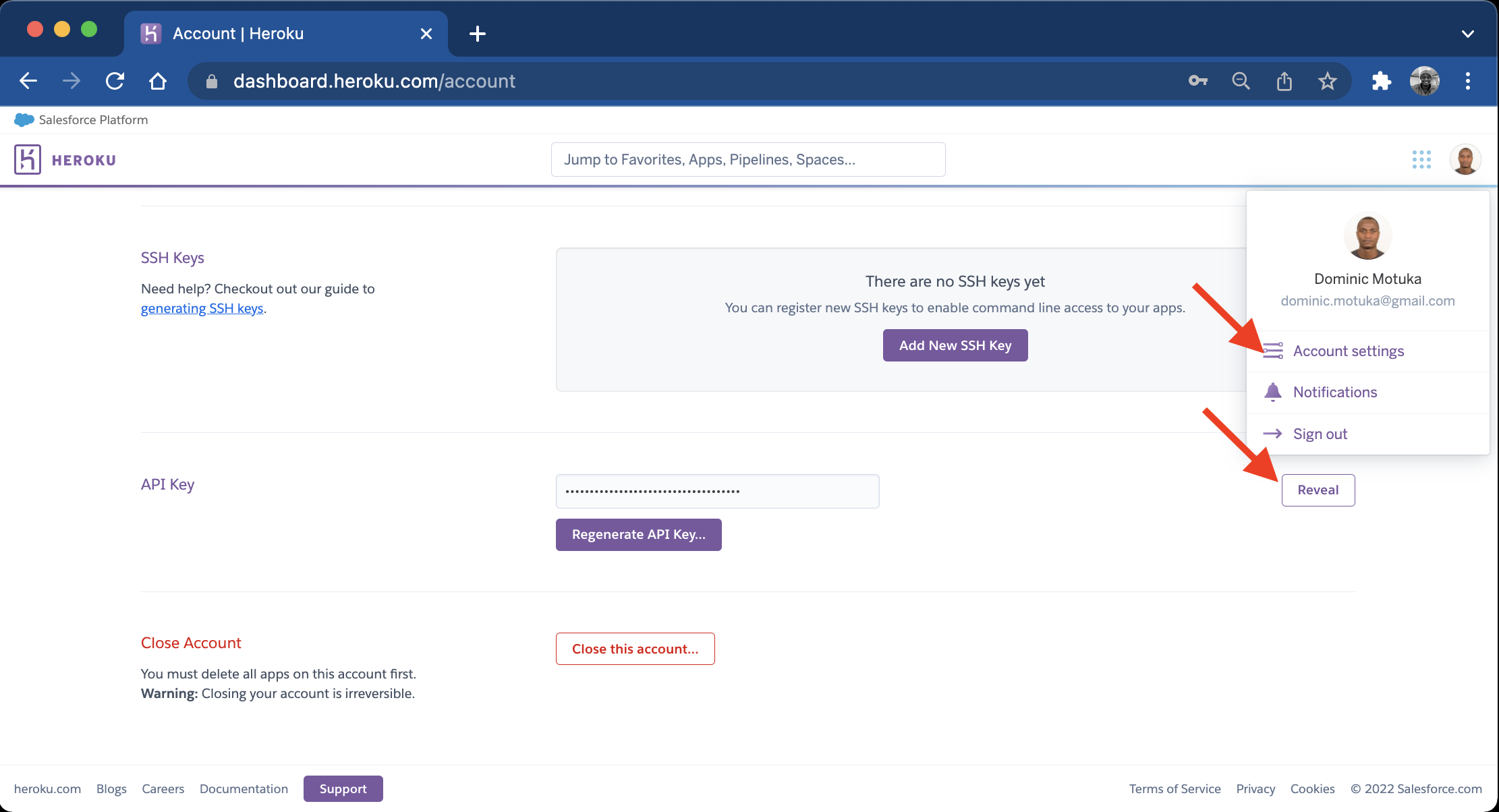The image size is (1499, 812).
Task: Click the bookmark star in address bar
Action: tap(1327, 80)
